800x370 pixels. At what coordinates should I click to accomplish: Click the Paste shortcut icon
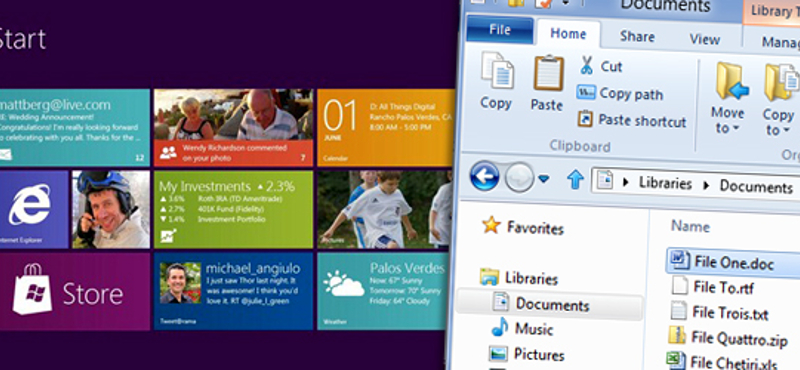pos(585,119)
